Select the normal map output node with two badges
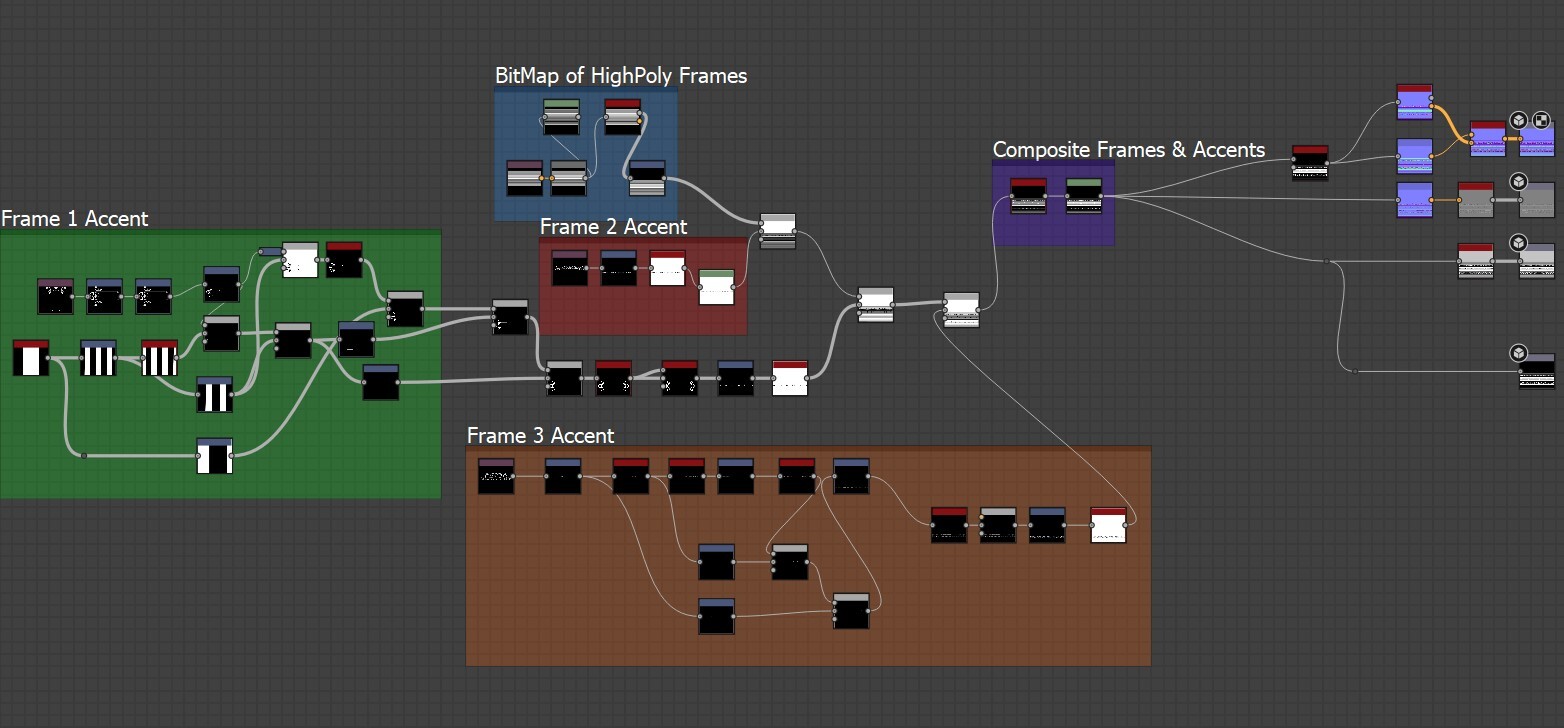 pos(1537,138)
